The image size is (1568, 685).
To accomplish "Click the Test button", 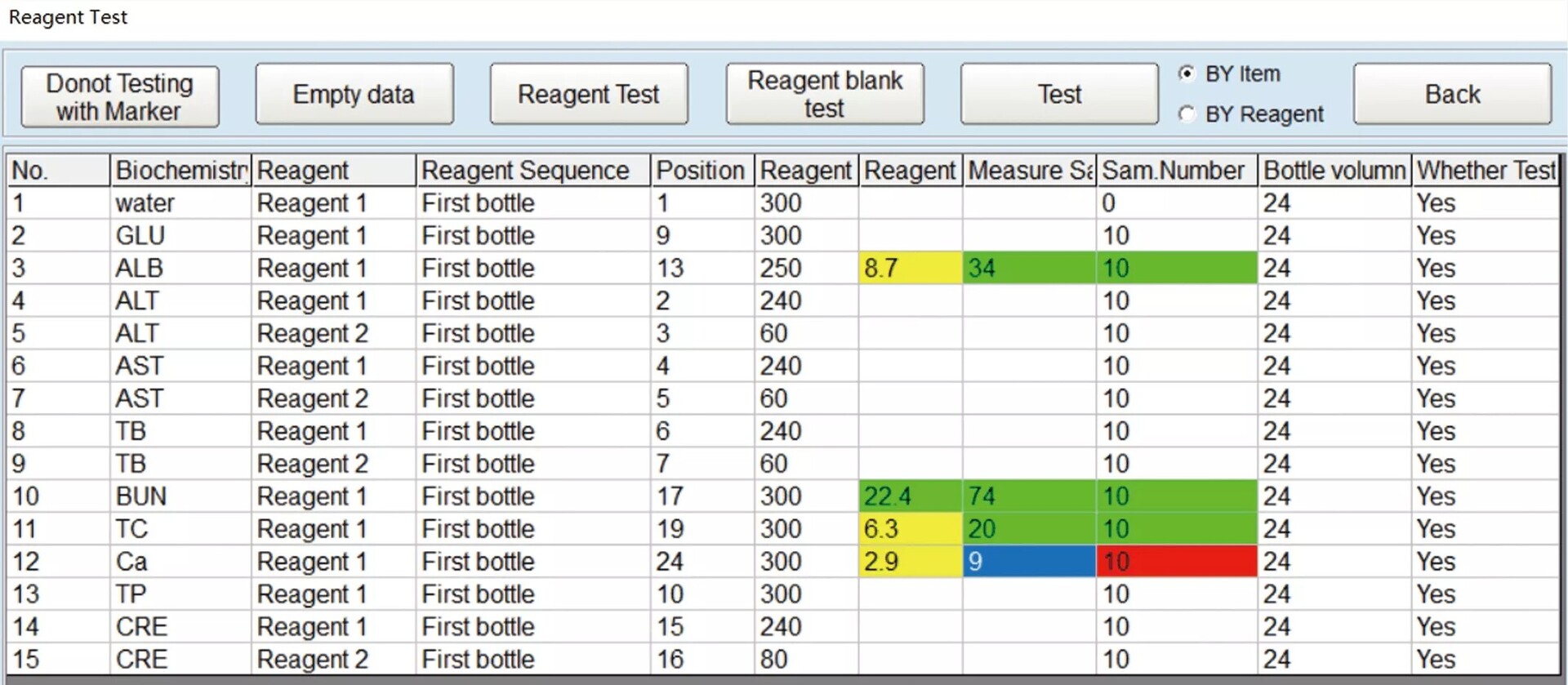I will pos(1059,95).
